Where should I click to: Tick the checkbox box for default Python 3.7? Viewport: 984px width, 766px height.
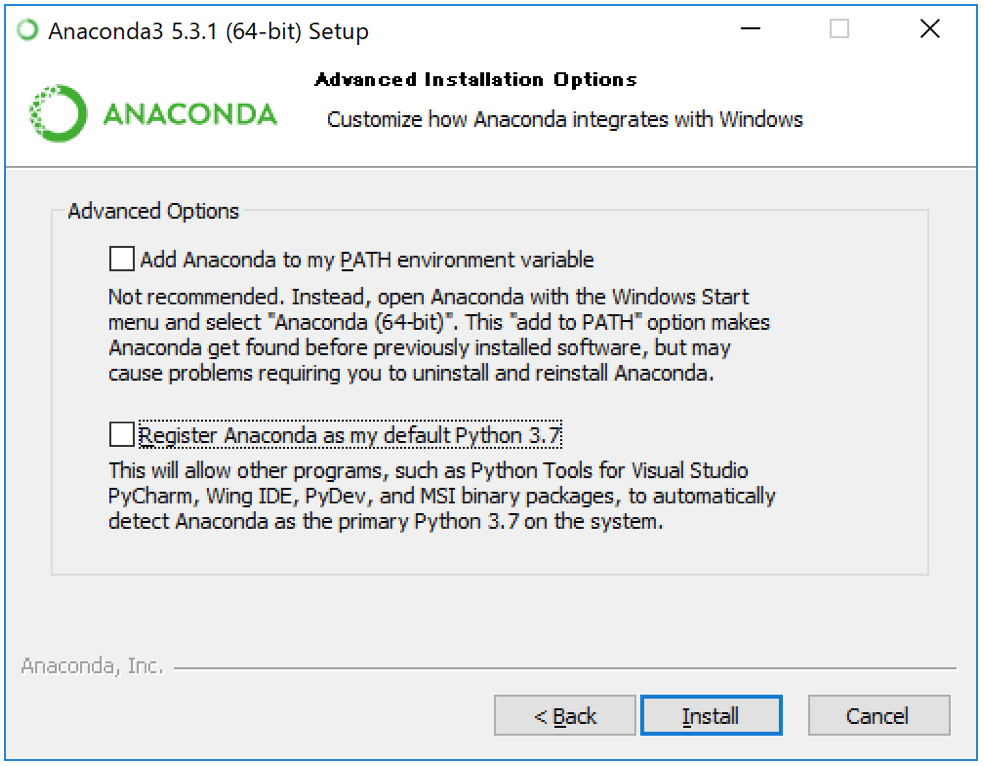point(121,435)
